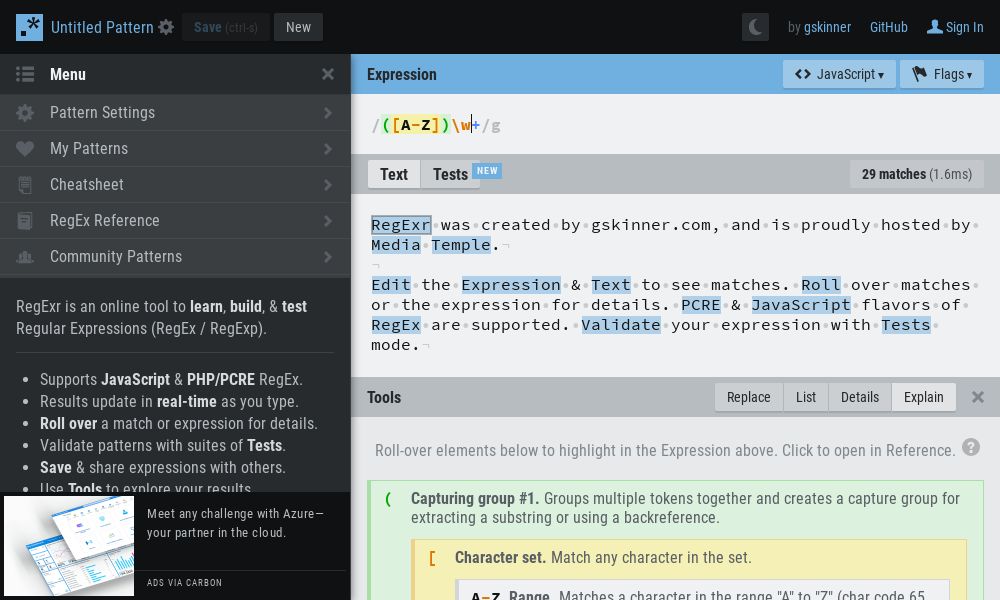Click the highlighted match "RegExr"
This screenshot has width=1000, height=600.
(x=401, y=225)
